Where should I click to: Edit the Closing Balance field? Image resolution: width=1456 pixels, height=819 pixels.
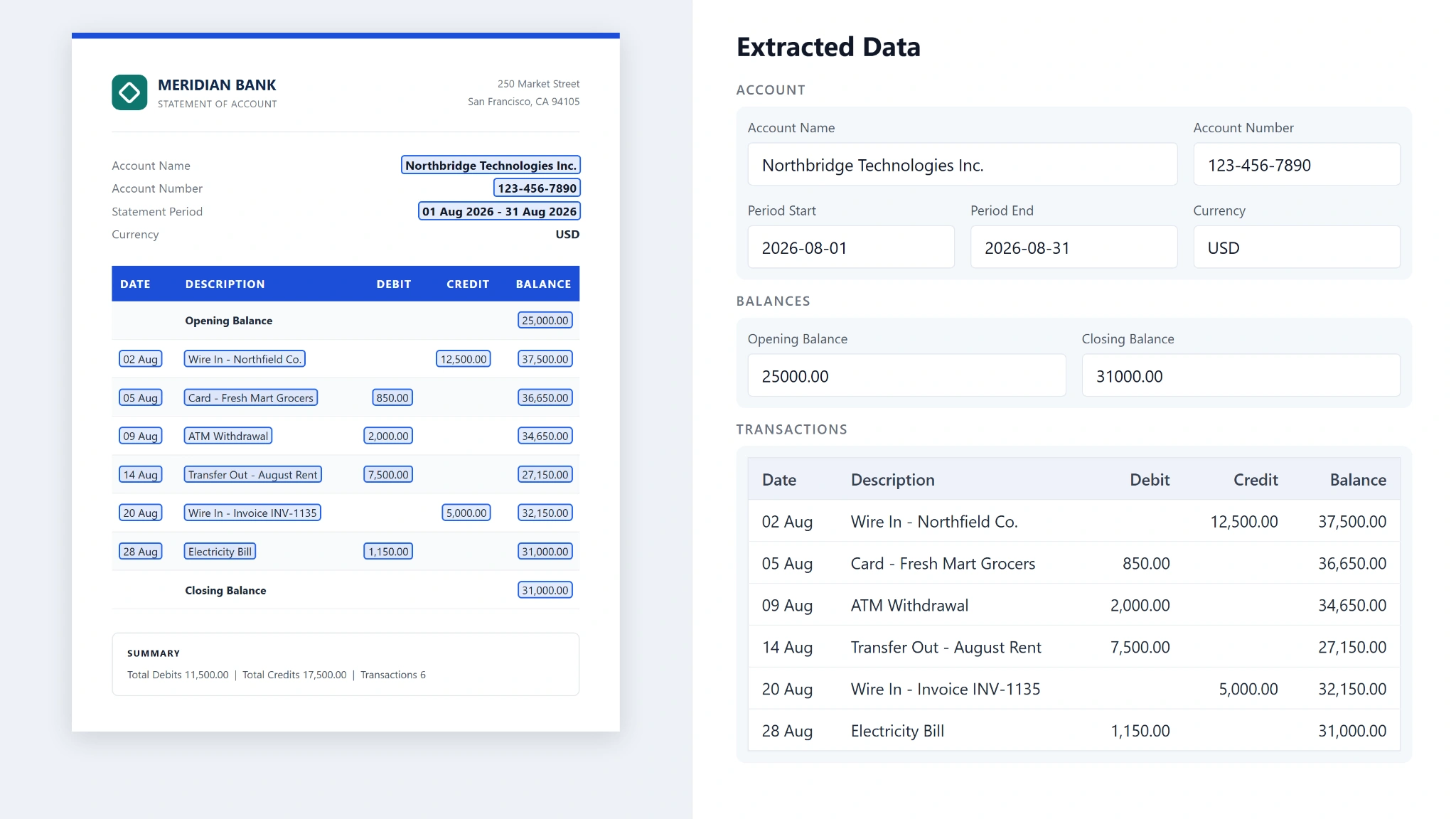[1241, 376]
